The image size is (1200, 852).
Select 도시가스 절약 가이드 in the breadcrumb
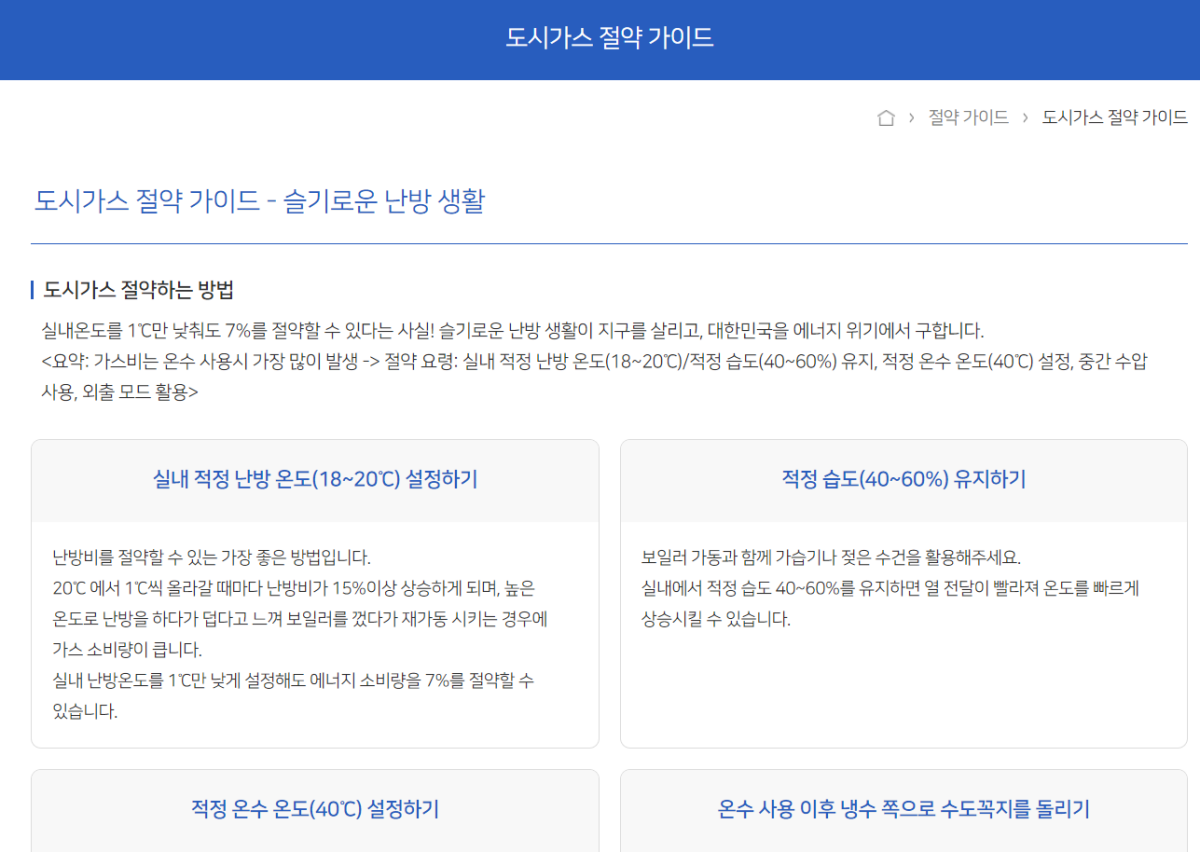pos(1113,116)
